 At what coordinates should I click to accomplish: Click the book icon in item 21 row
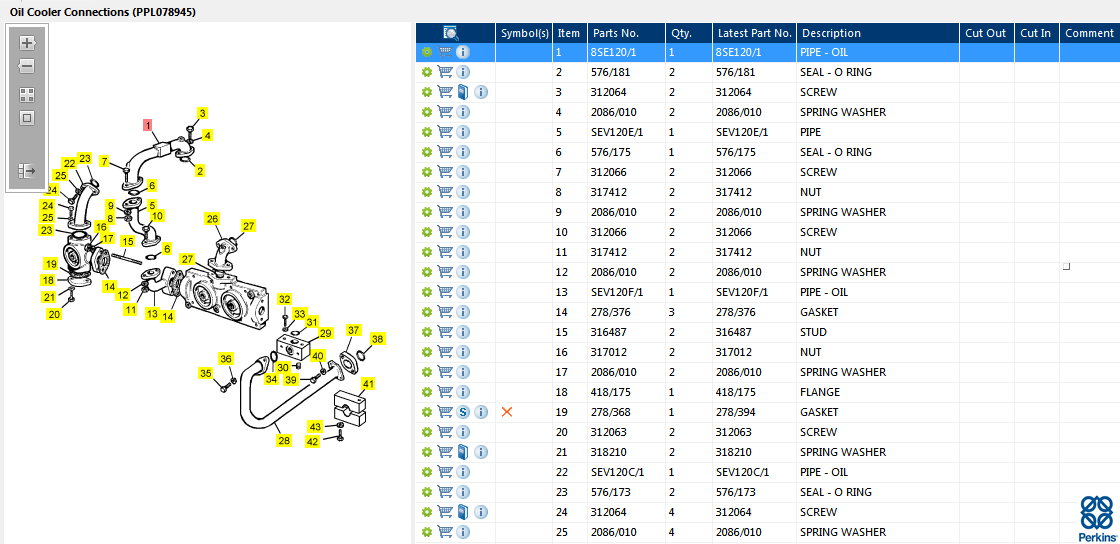(463, 452)
